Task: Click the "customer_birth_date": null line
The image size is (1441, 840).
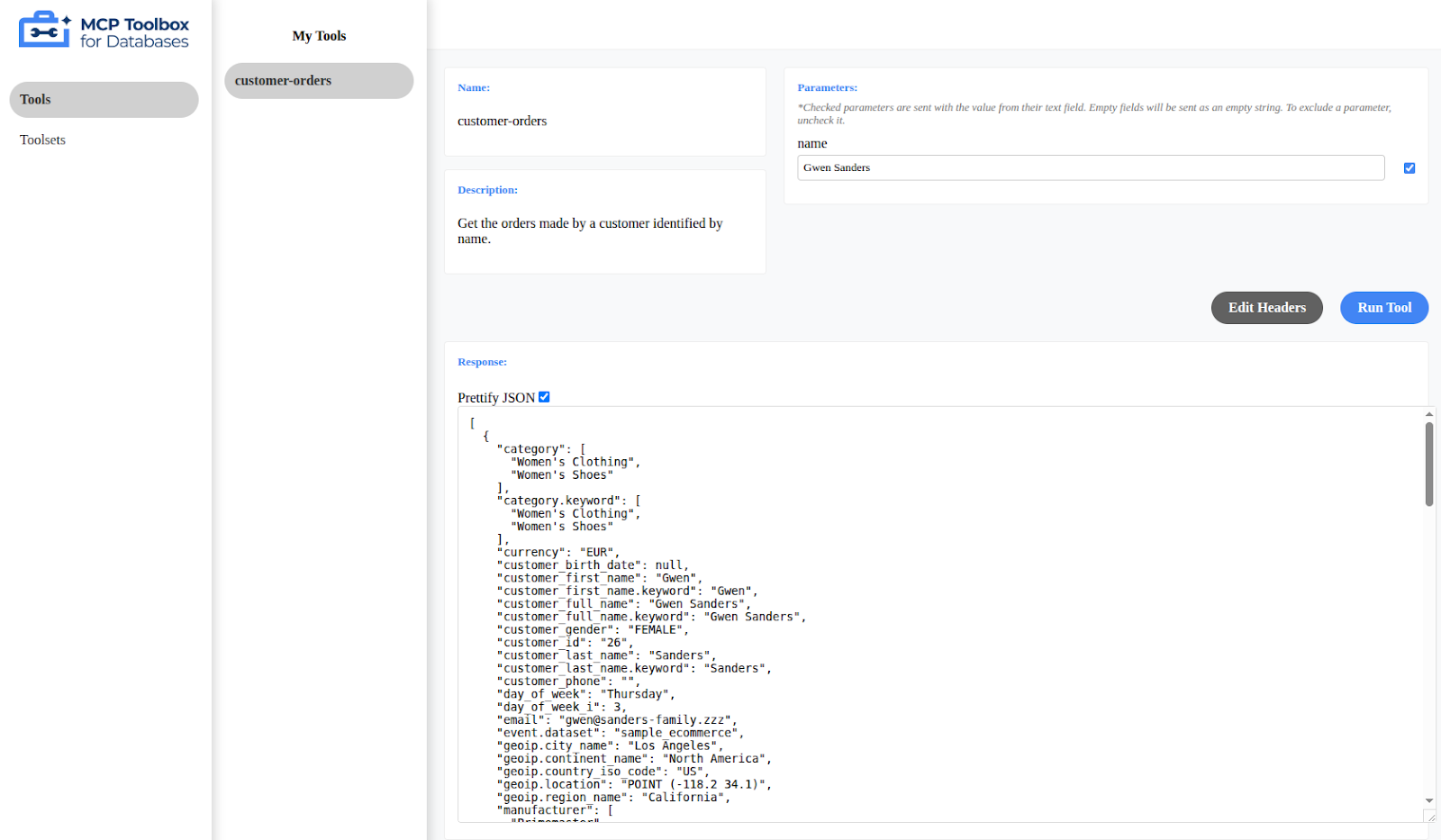Action: click(x=593, y=565)
